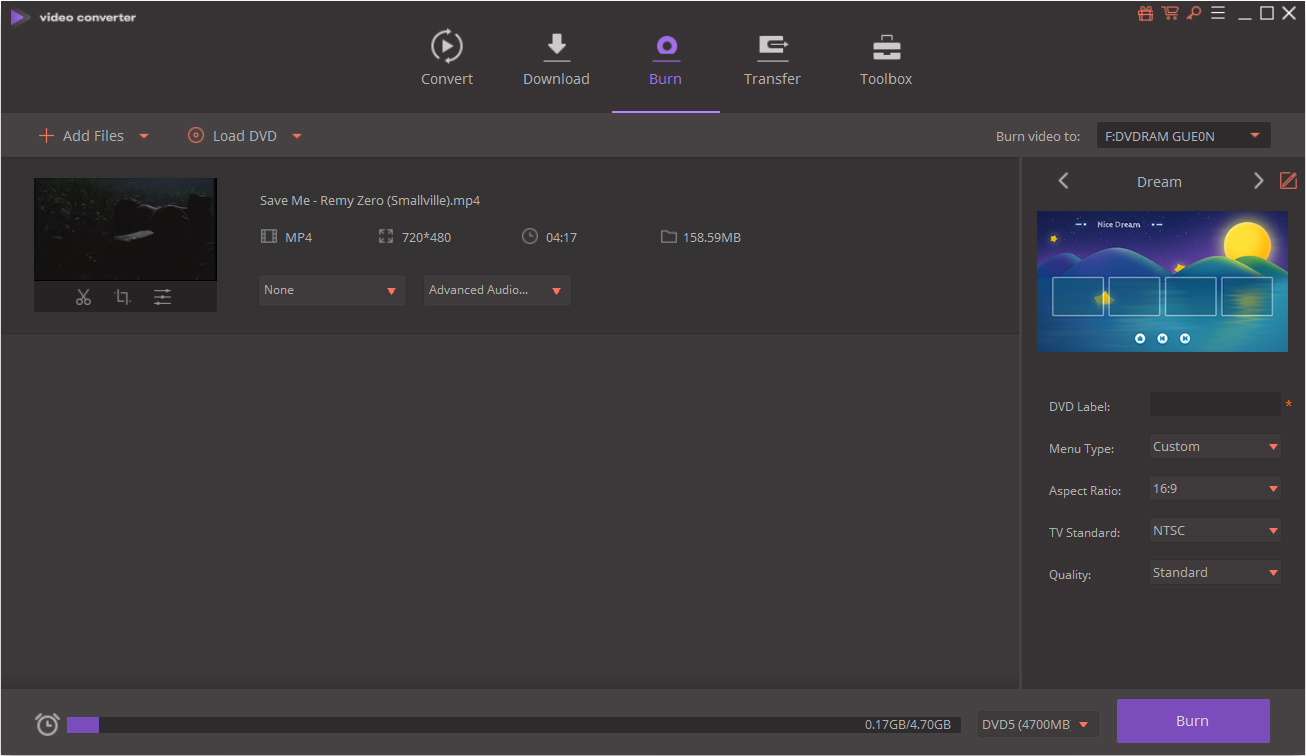Switch to the Download tab
This screenshot has width=1306, height=756.
pos(556,59)
